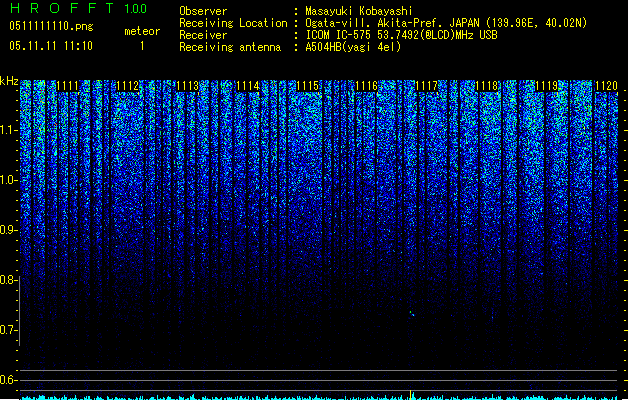
Task: Click the Observer label
Action: pos(203,11)
